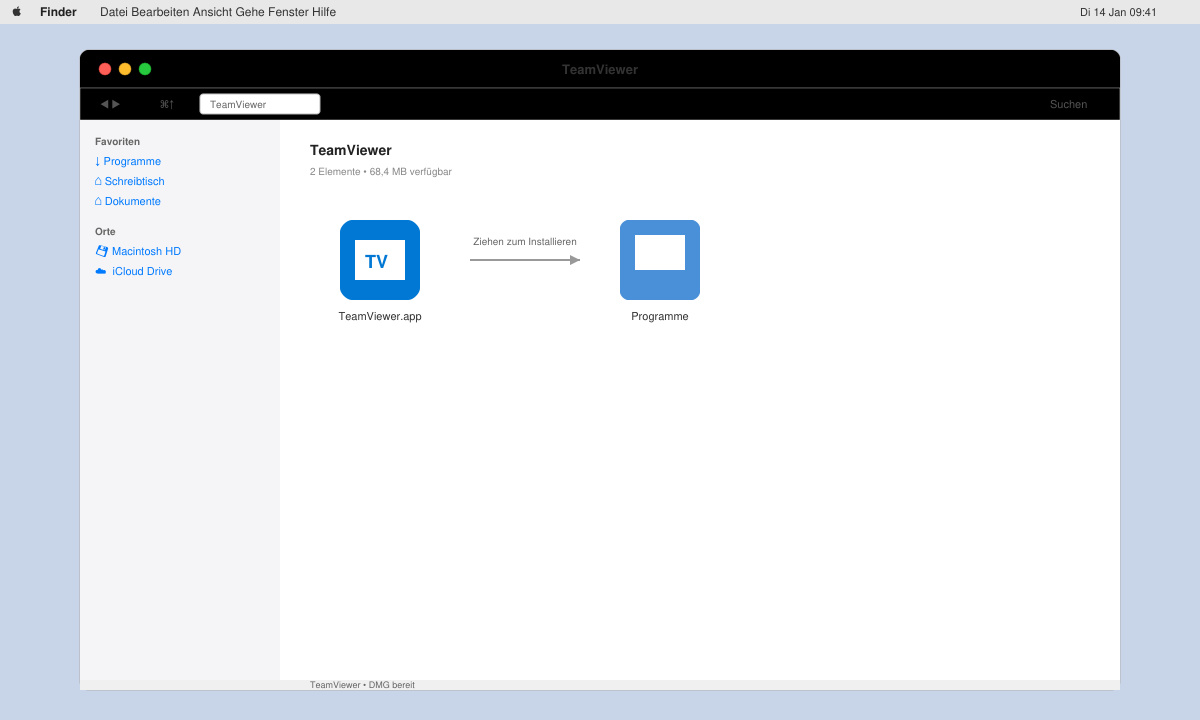1200x720 pixels.
Task: Click the Schreibtisch house icon
Action: [98, 181]
